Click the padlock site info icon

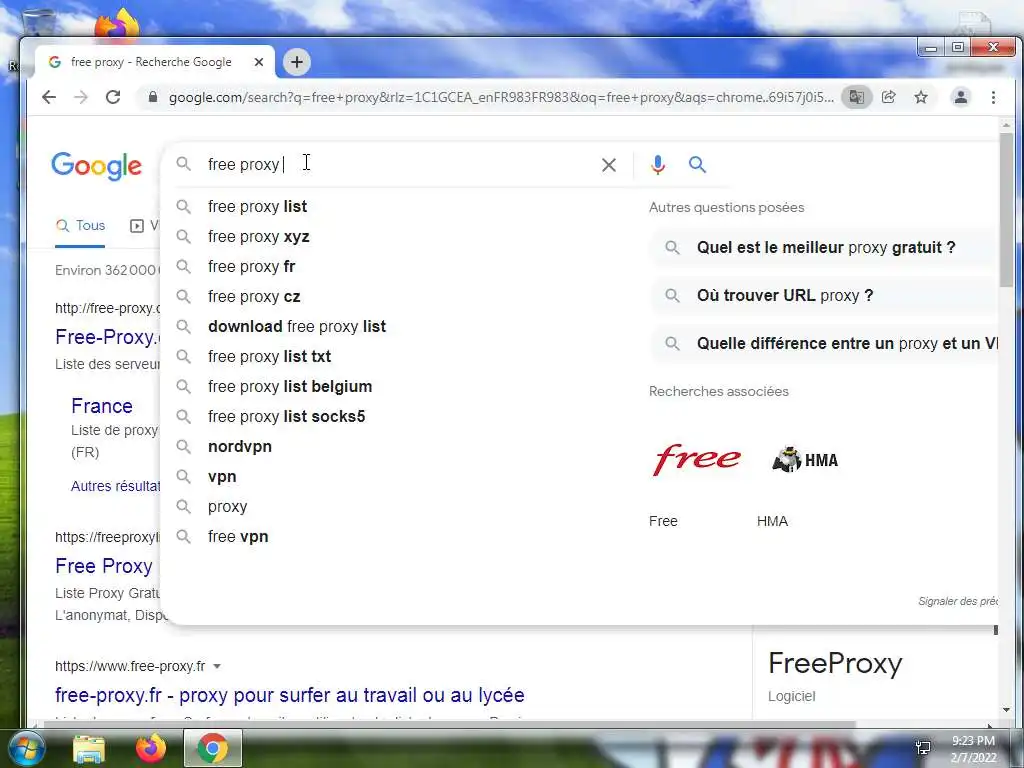[153, 97]
